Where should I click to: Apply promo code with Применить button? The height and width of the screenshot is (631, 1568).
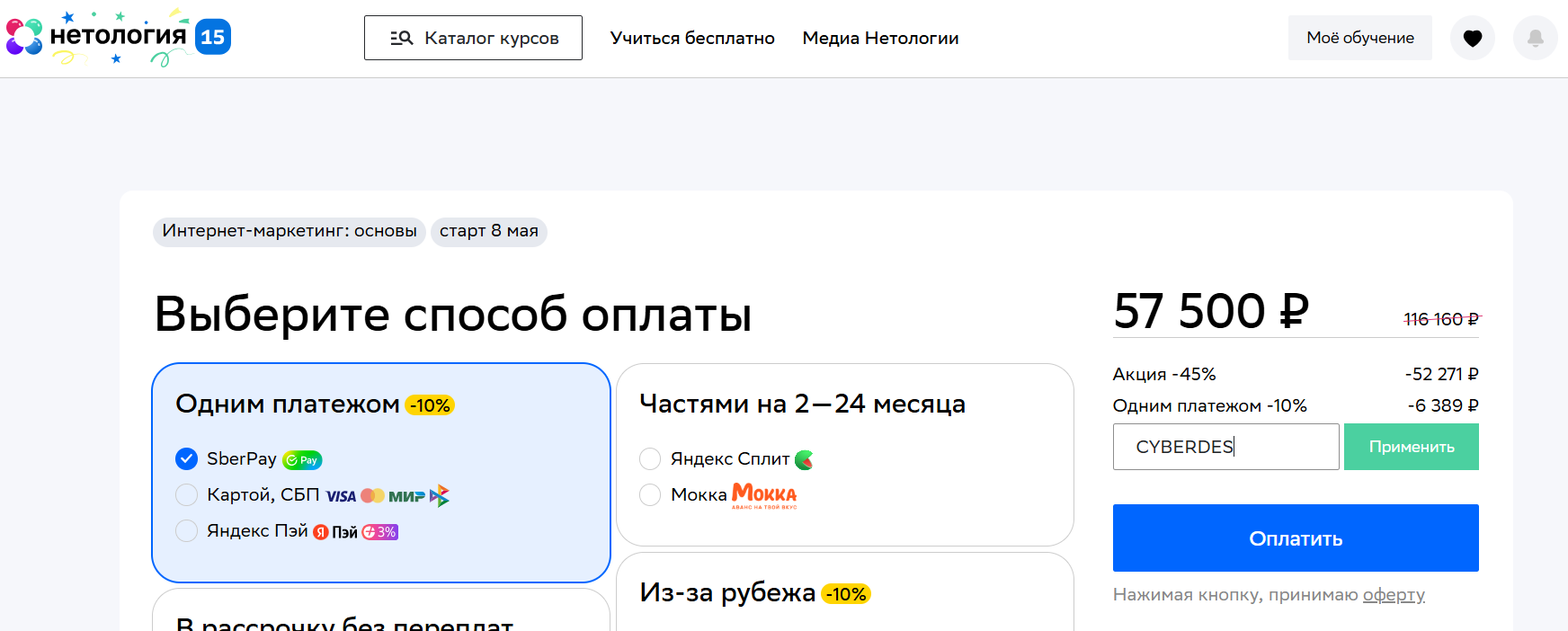coord(1412,447)
